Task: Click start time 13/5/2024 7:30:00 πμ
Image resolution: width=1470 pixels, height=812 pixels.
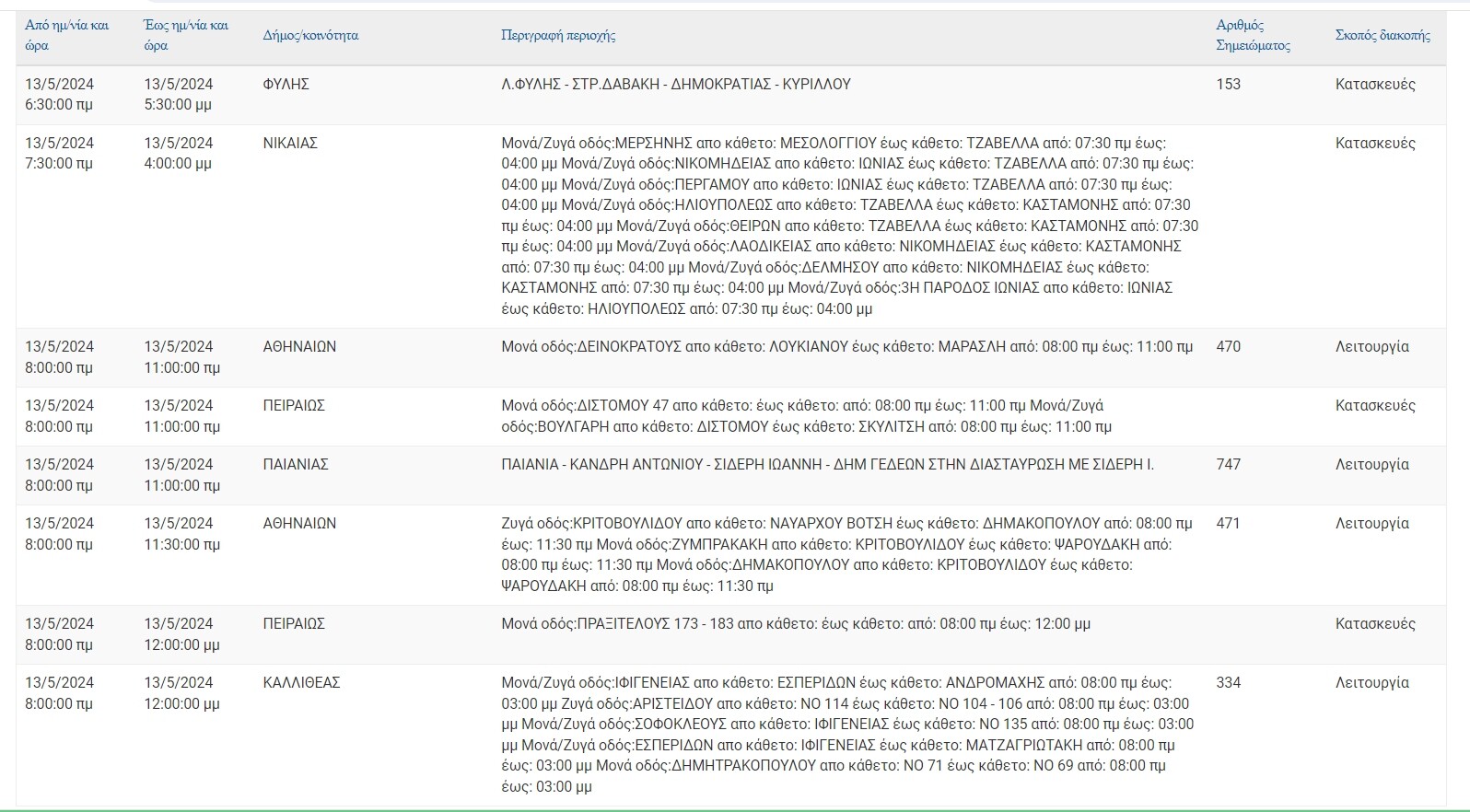Action: click(59, 153)
